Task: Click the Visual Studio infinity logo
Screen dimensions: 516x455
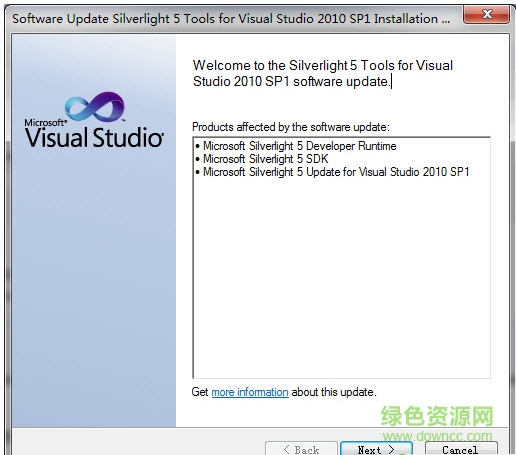Action: 95,107
